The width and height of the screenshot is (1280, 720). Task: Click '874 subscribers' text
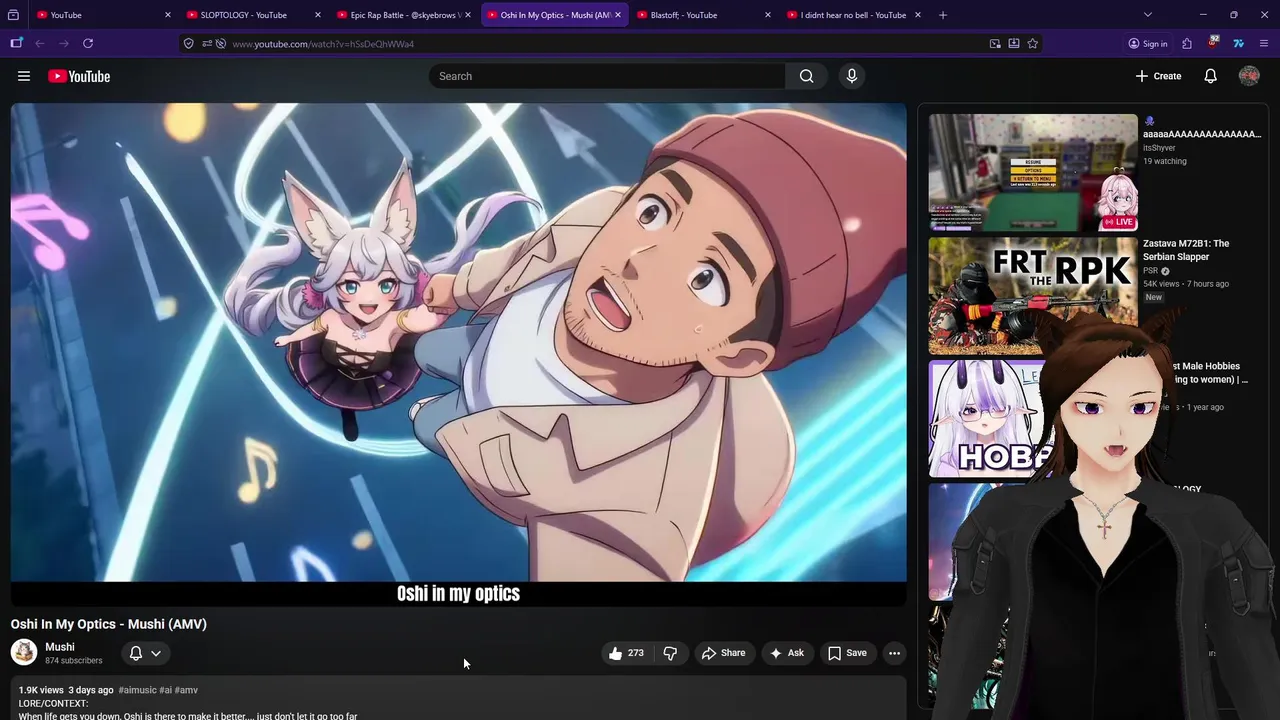(74, 661)
